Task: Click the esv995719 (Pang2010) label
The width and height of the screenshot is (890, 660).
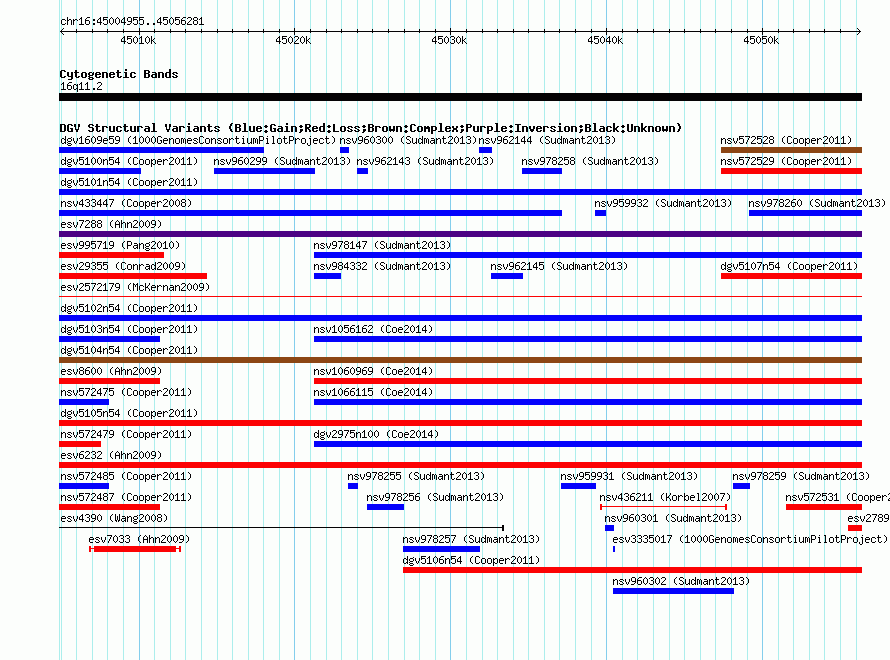Action: coord(120,245)
